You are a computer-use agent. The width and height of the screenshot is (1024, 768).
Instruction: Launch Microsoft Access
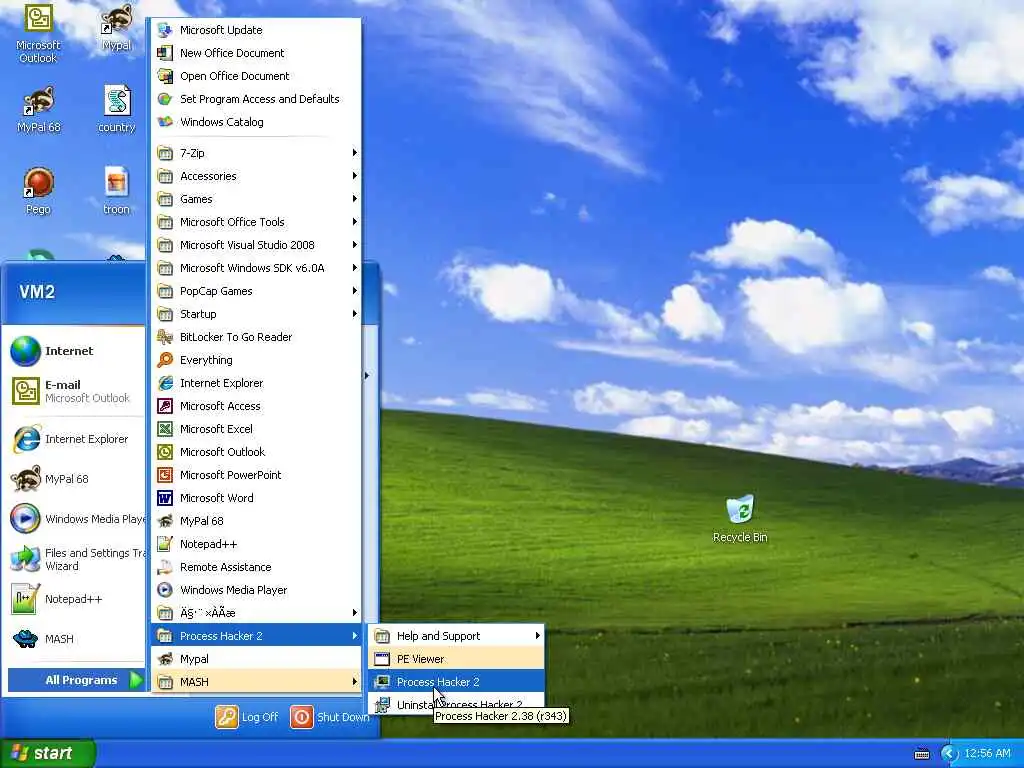click(256, 406)
